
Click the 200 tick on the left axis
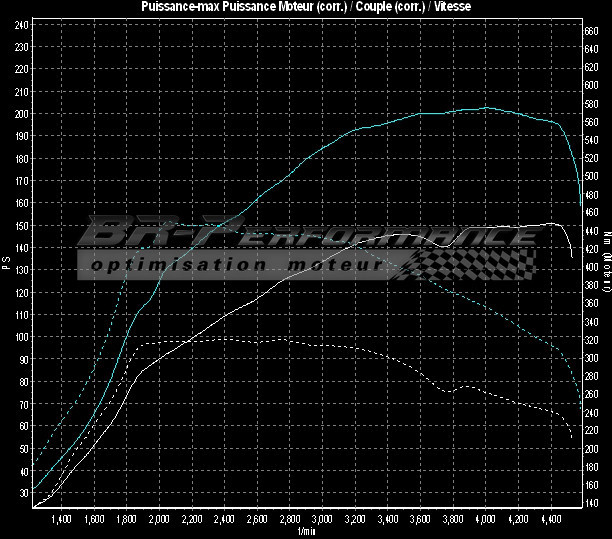(21, 114)
